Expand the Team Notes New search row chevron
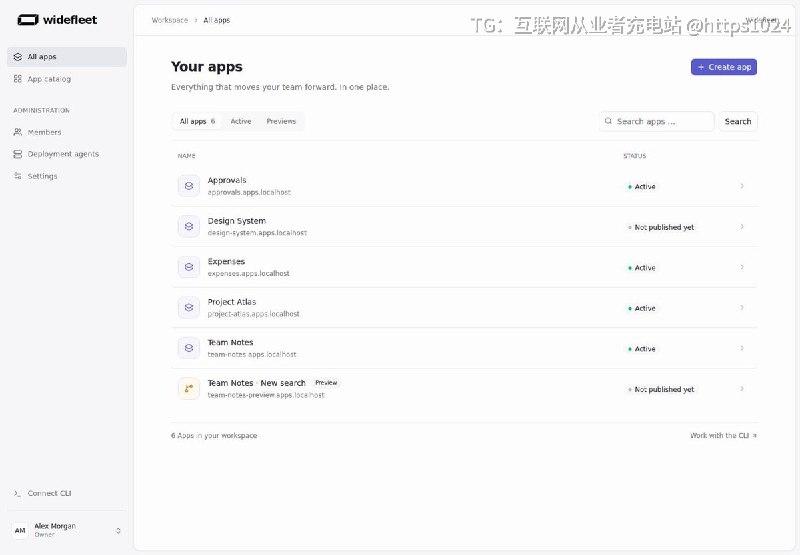The image size is (800, 555). [742, 388]
